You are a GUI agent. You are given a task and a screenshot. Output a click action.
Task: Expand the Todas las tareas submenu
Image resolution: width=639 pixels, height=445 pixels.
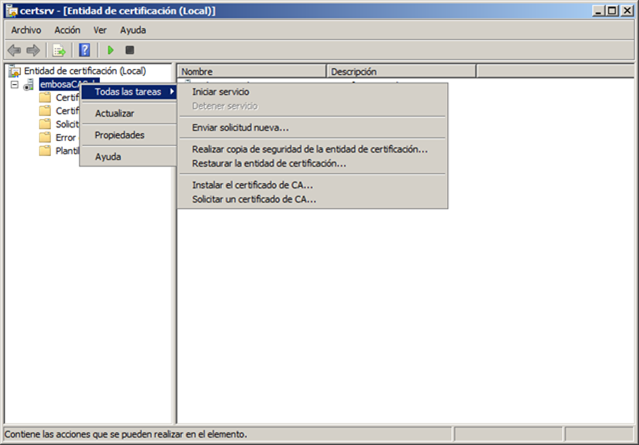[128, 92]
